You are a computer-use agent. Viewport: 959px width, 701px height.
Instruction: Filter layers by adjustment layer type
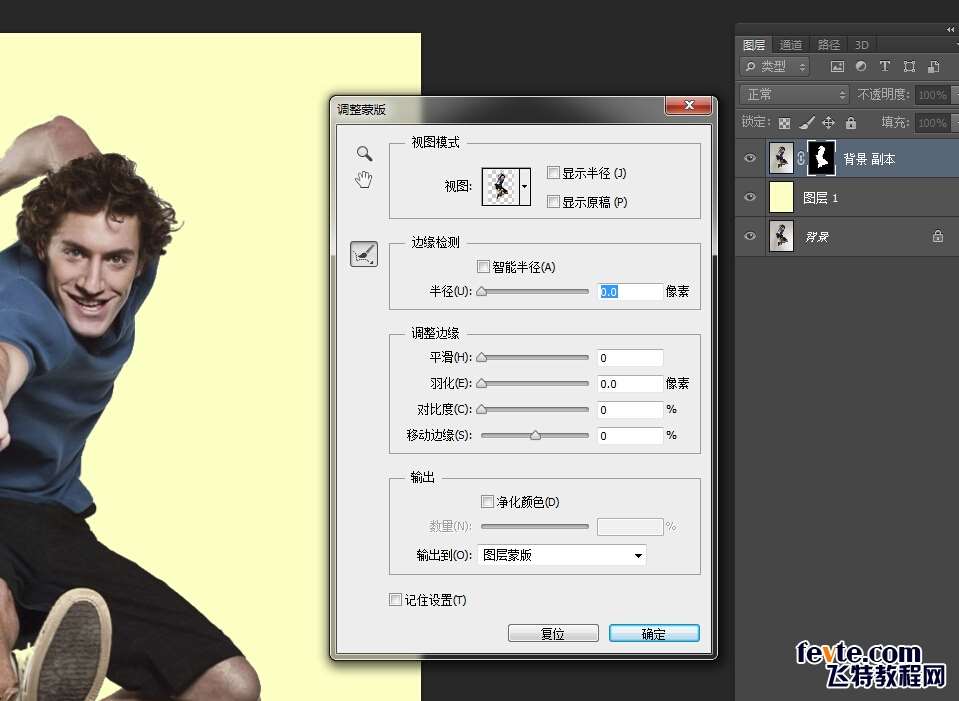tap(861, 67)
